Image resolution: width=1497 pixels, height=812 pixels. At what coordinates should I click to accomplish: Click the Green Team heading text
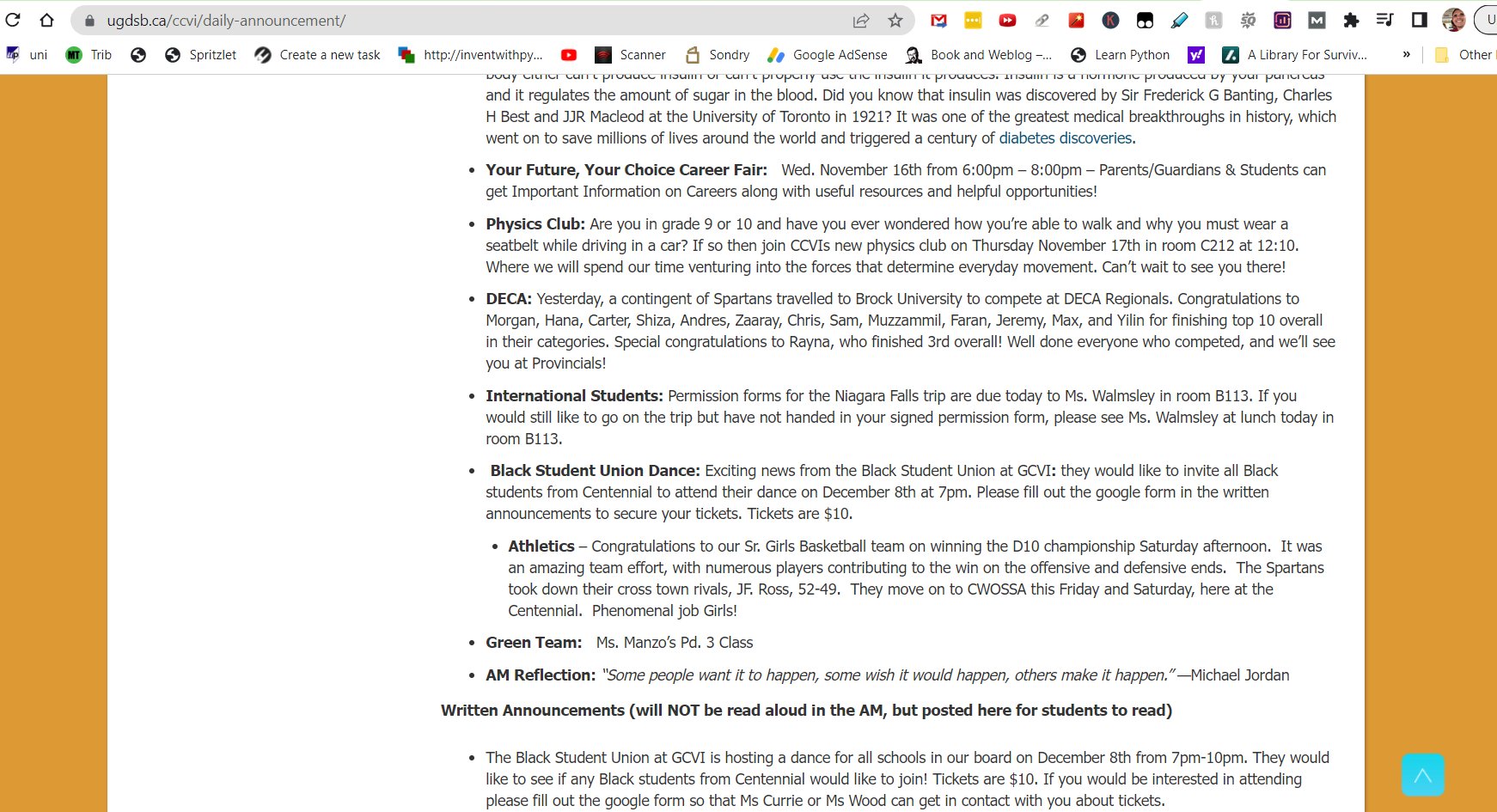[534, 643]
